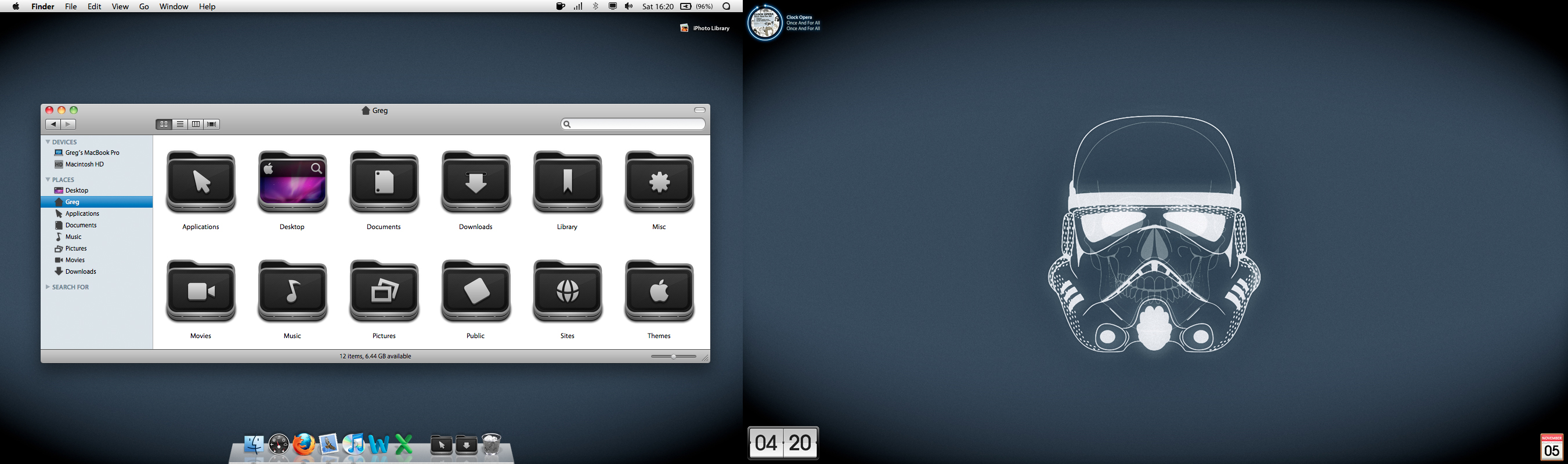Image resolution: width=1568 pixels, height=464 pixels.
Task: Open Microsoft Excel from the Dock
Action: (403, 444)
